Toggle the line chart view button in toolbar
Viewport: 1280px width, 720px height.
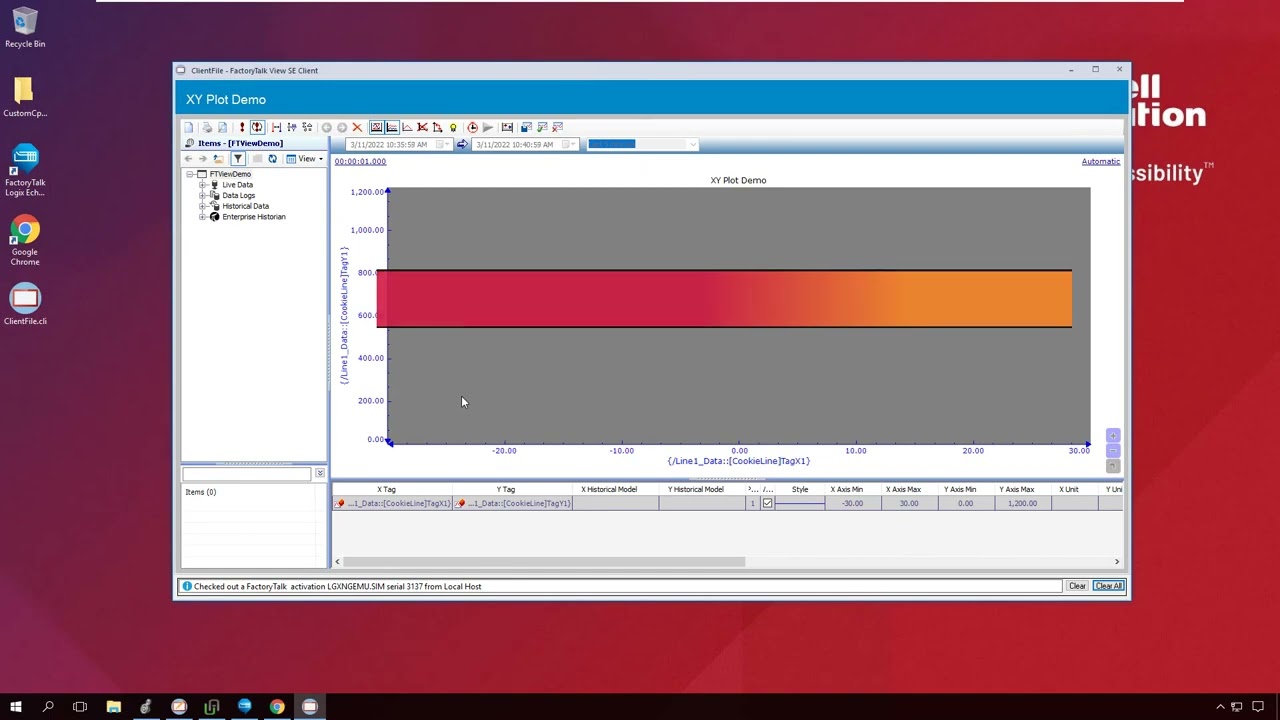392,128
